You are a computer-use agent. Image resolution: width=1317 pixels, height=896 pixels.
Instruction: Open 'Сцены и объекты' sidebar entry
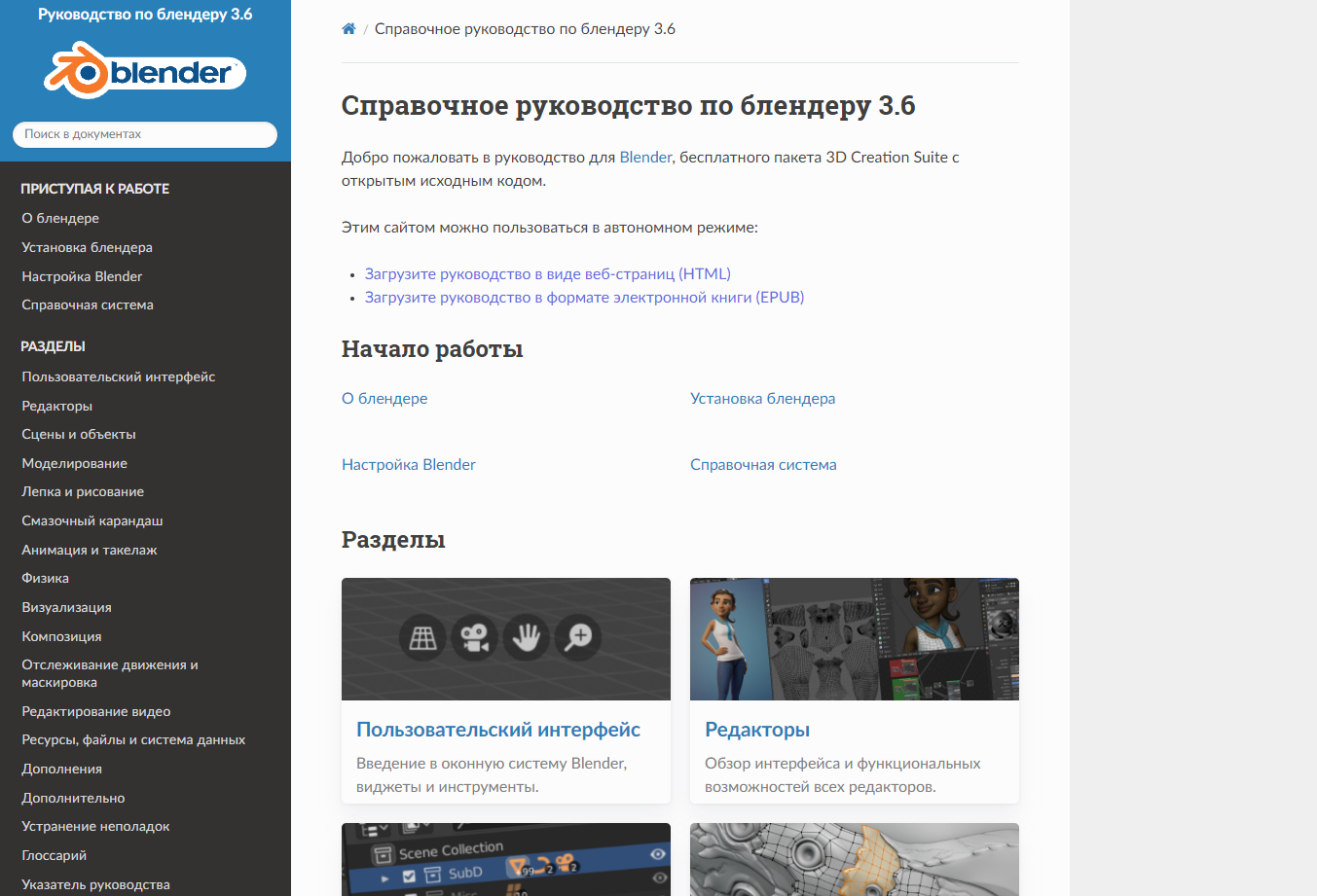[x=79, y=434]
